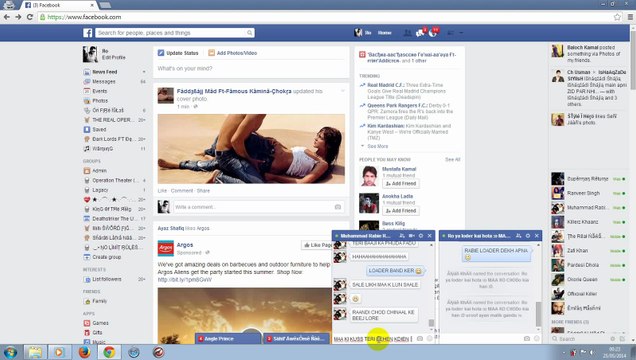Open emoticon picker in group chat window
Image resolution: width=636 pixels, height=360 pixels.
coord(536,339)
